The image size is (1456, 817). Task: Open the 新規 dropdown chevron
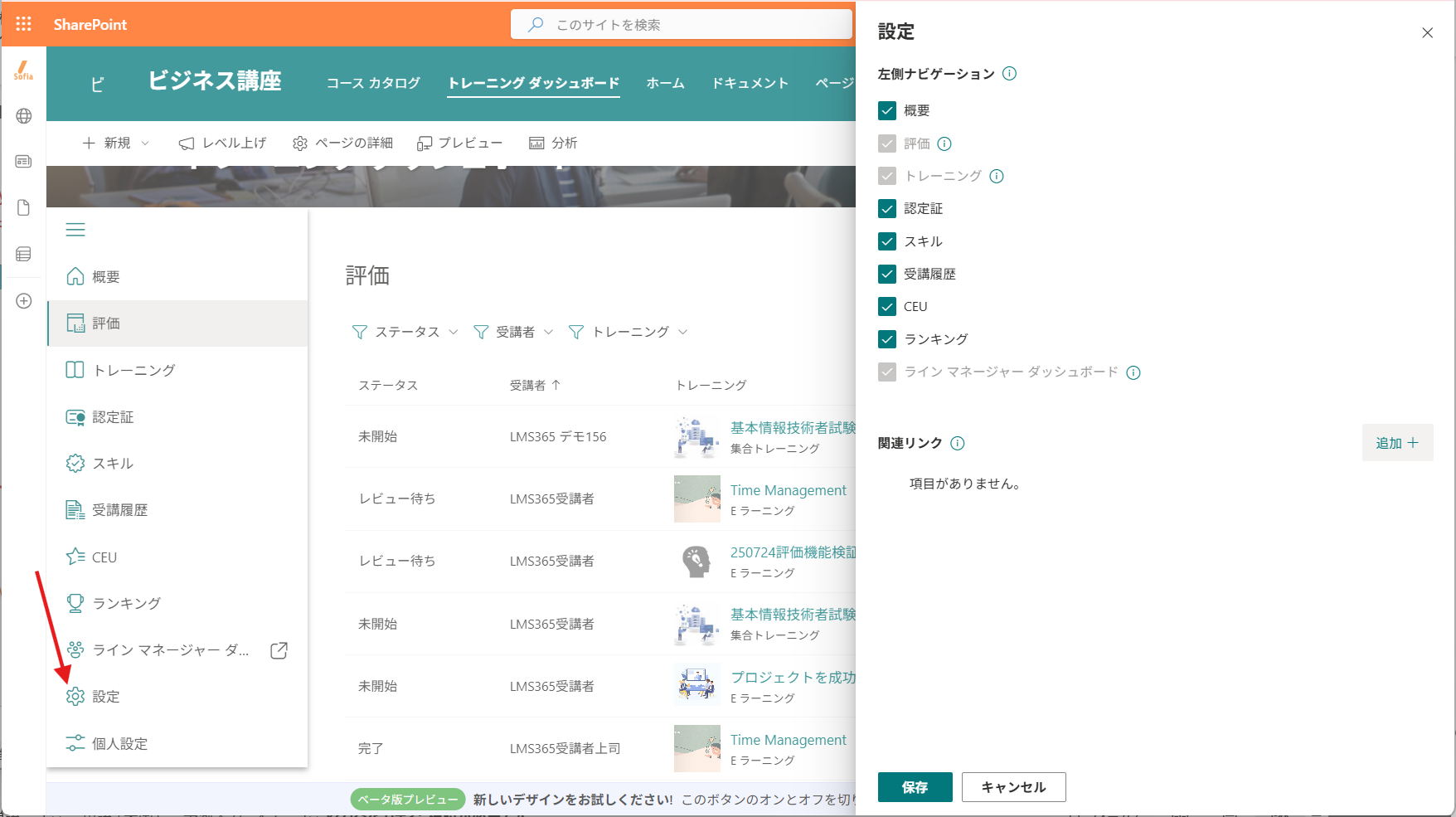coord(145,143)
